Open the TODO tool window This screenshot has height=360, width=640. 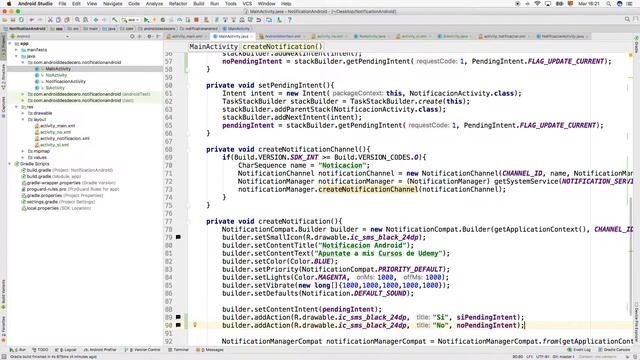point(40,350)
